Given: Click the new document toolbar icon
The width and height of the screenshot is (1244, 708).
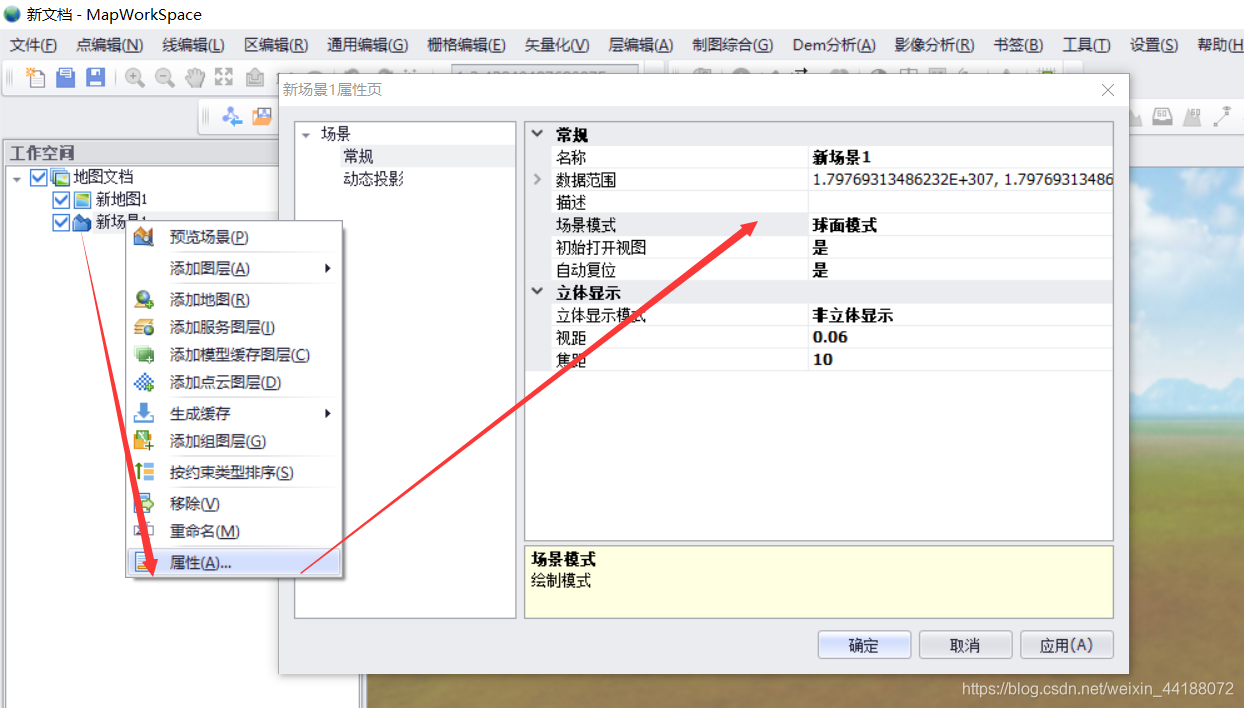Looking at the screenshot, I should (x=36, y=78).
